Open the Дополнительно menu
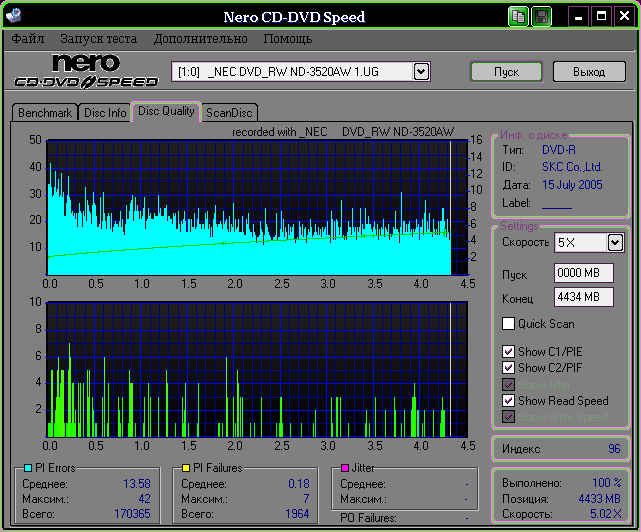The width and height of the screenshot is (641, 532). (x=200, y=39)
